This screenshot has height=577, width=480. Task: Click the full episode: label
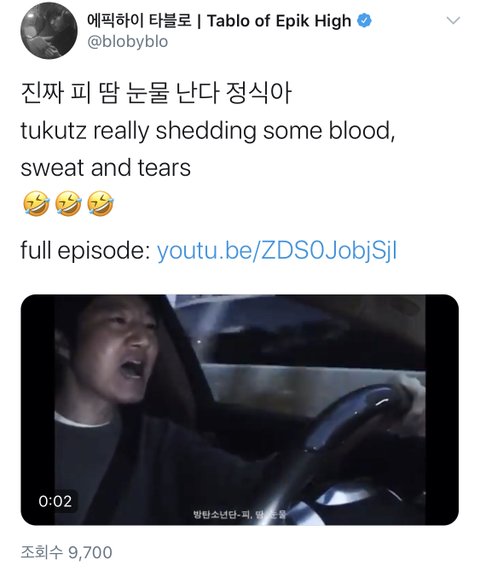(x=85, y=250)
